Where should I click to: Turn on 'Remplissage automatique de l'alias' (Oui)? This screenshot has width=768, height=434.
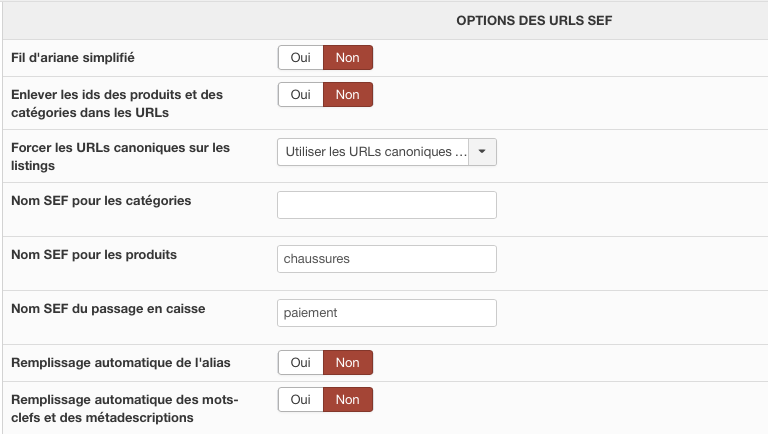click(300, 363)
